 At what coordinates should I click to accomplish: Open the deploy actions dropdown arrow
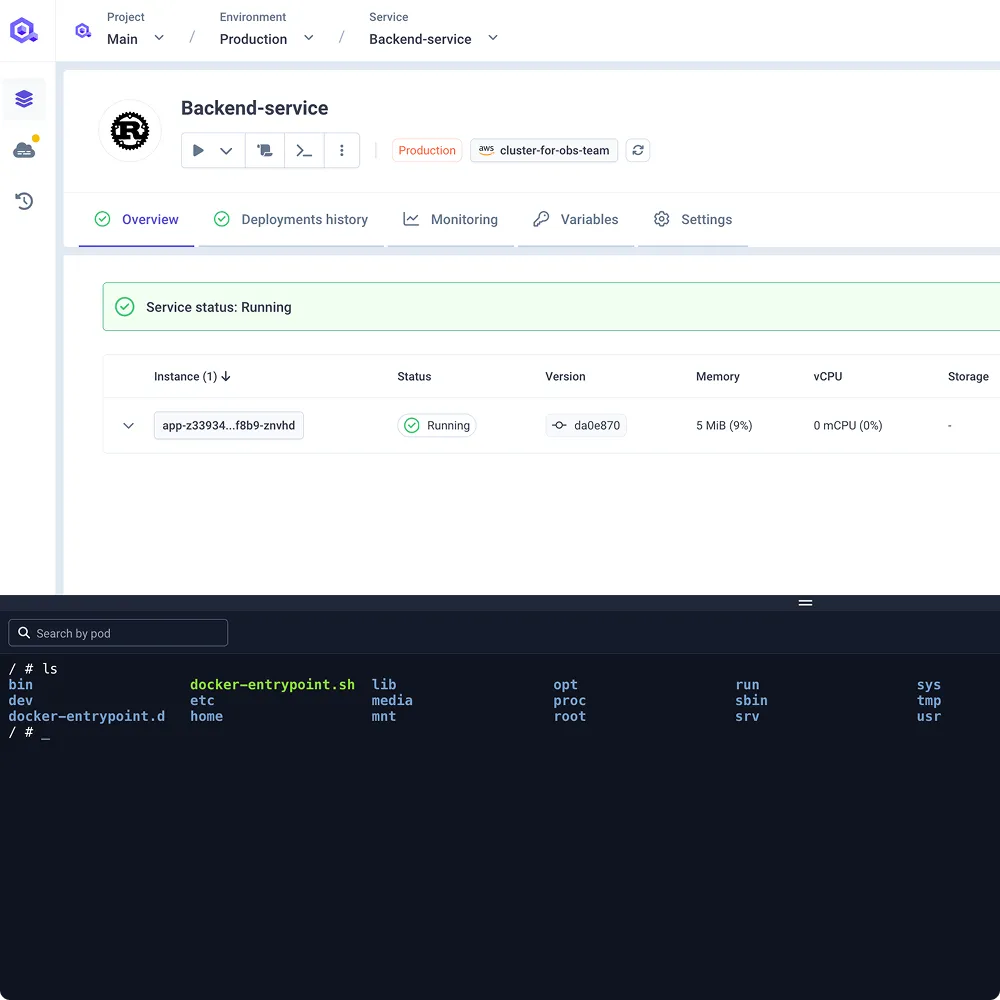tap(226, 151)
